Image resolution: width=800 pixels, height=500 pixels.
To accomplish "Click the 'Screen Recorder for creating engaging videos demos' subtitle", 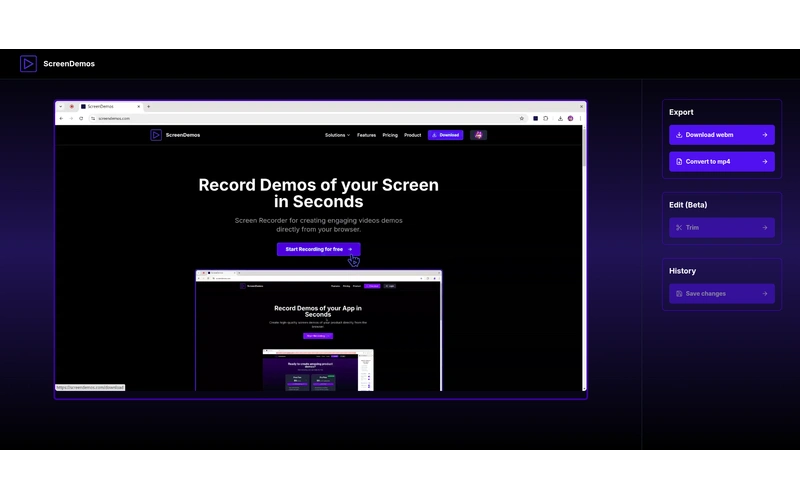I will [x=318, y=224].
